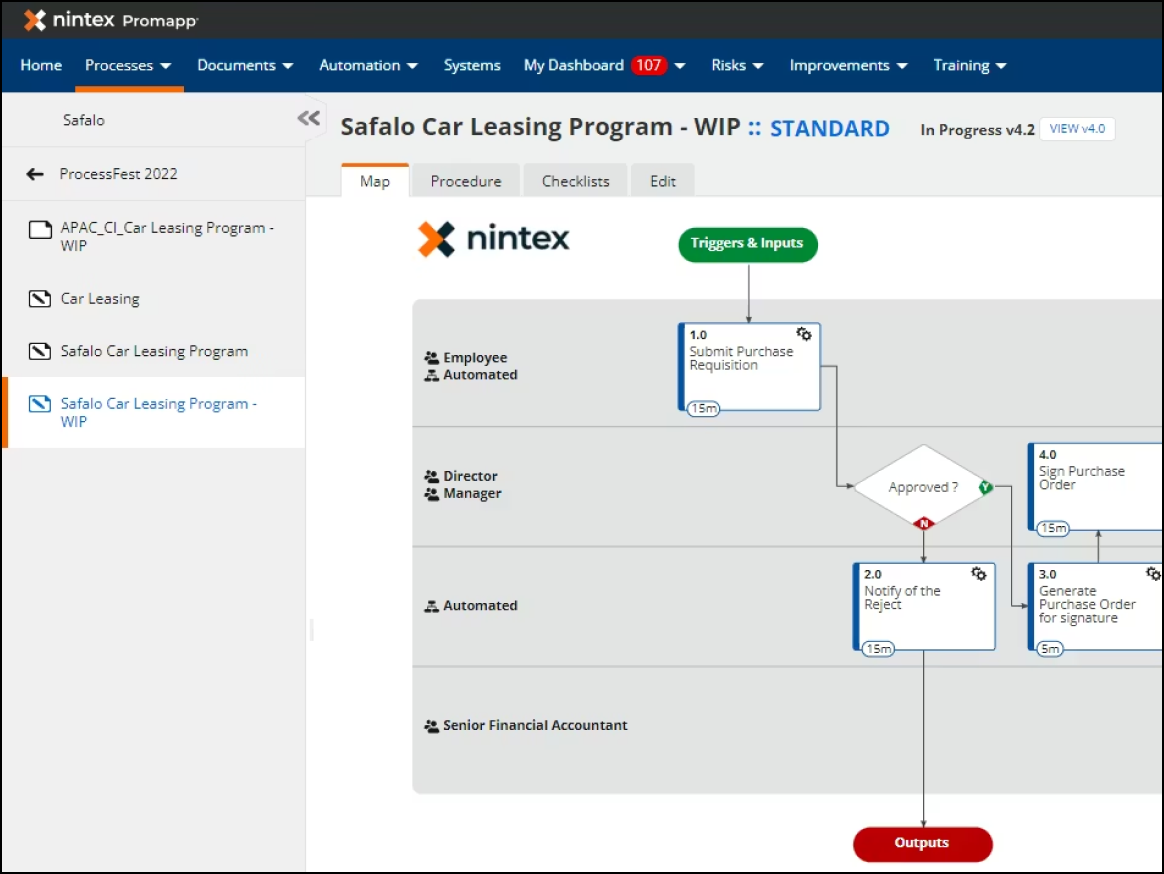The width and height of the screenshot is (1164, 874).
Task: Click the process icon next to Safalo Car Leasing Program
Action: tap(40, 351)
